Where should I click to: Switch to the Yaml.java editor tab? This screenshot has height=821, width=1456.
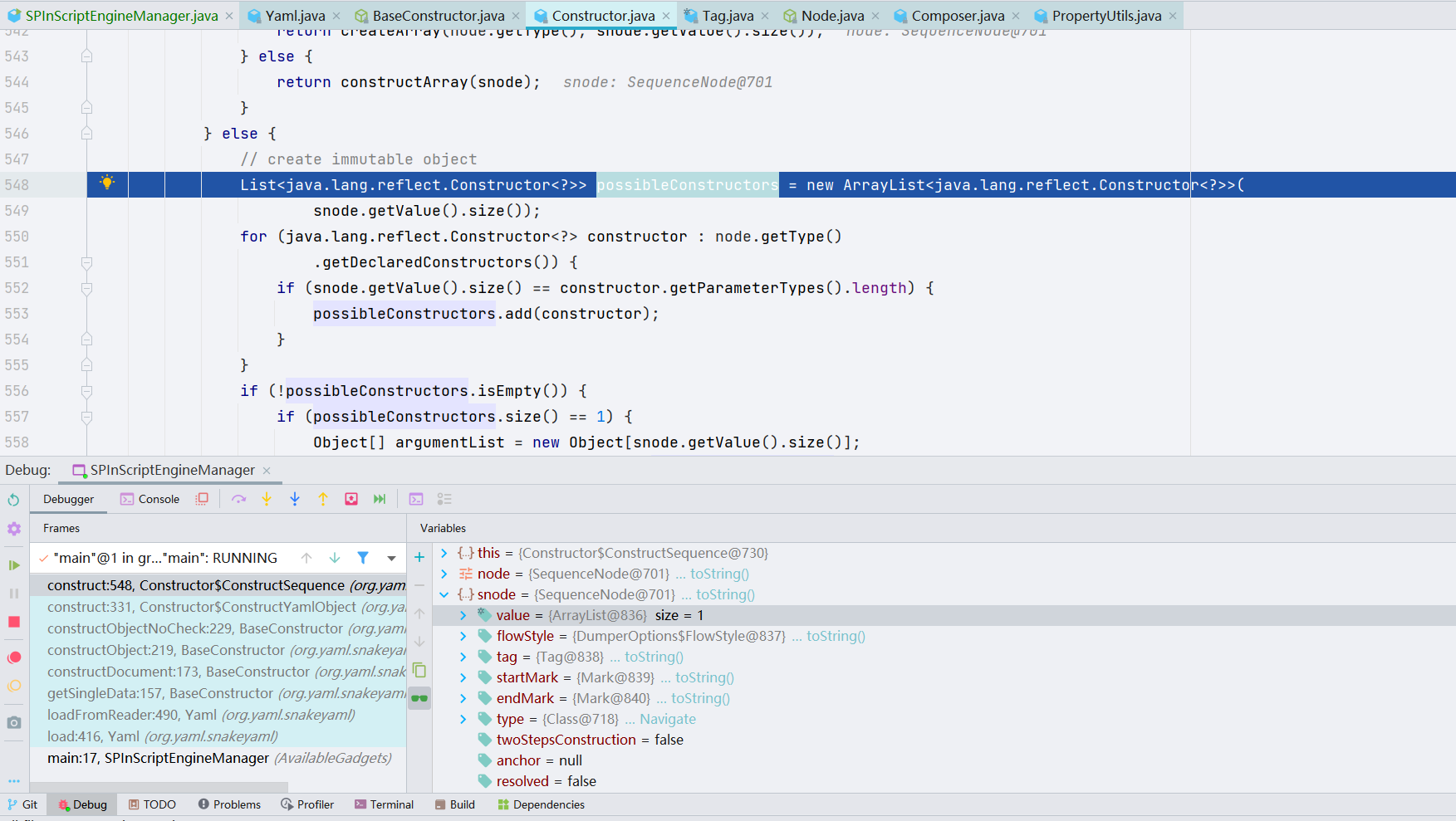click(295, 16)
